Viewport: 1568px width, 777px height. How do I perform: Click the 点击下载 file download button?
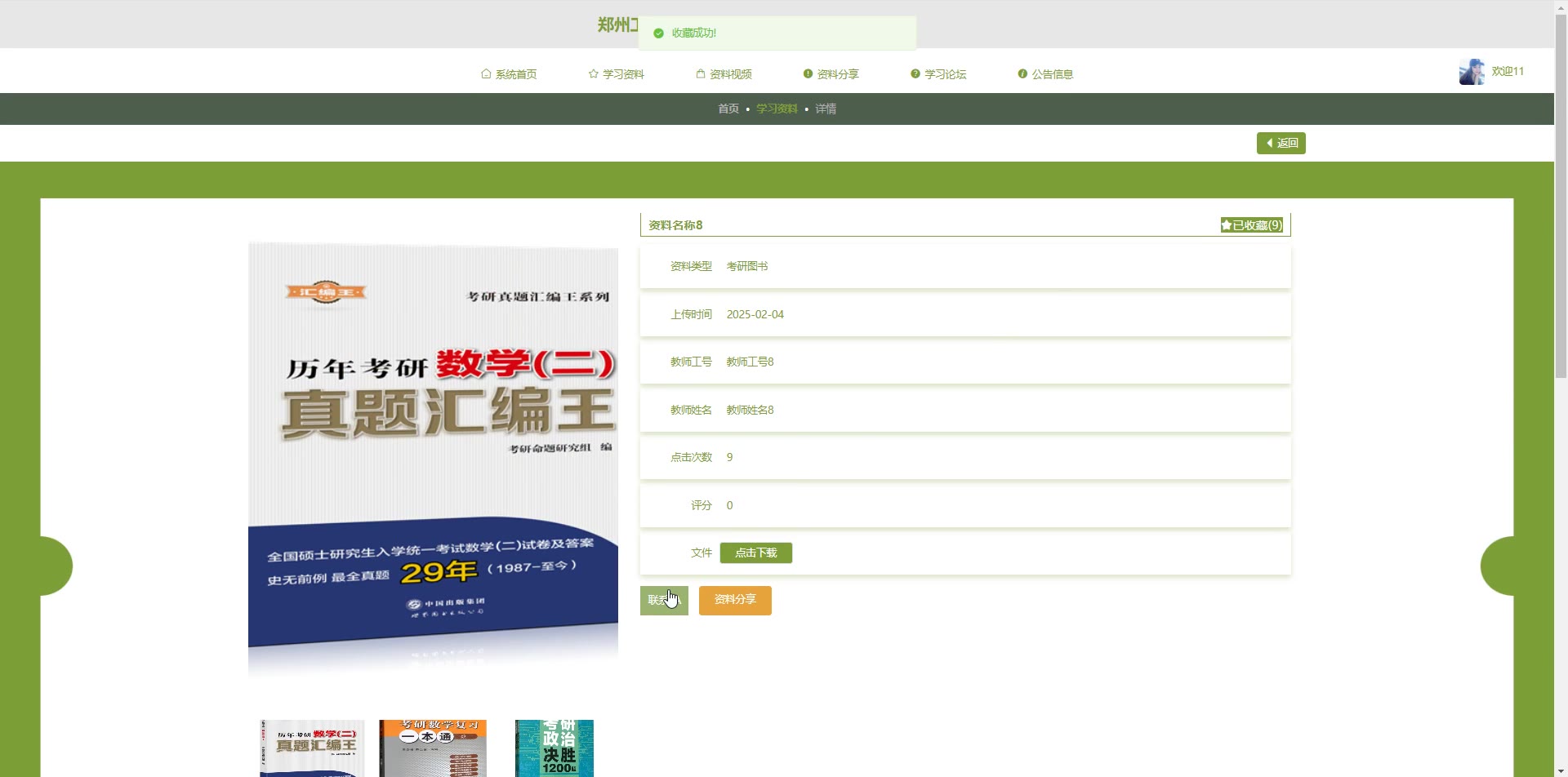point(756,553)
